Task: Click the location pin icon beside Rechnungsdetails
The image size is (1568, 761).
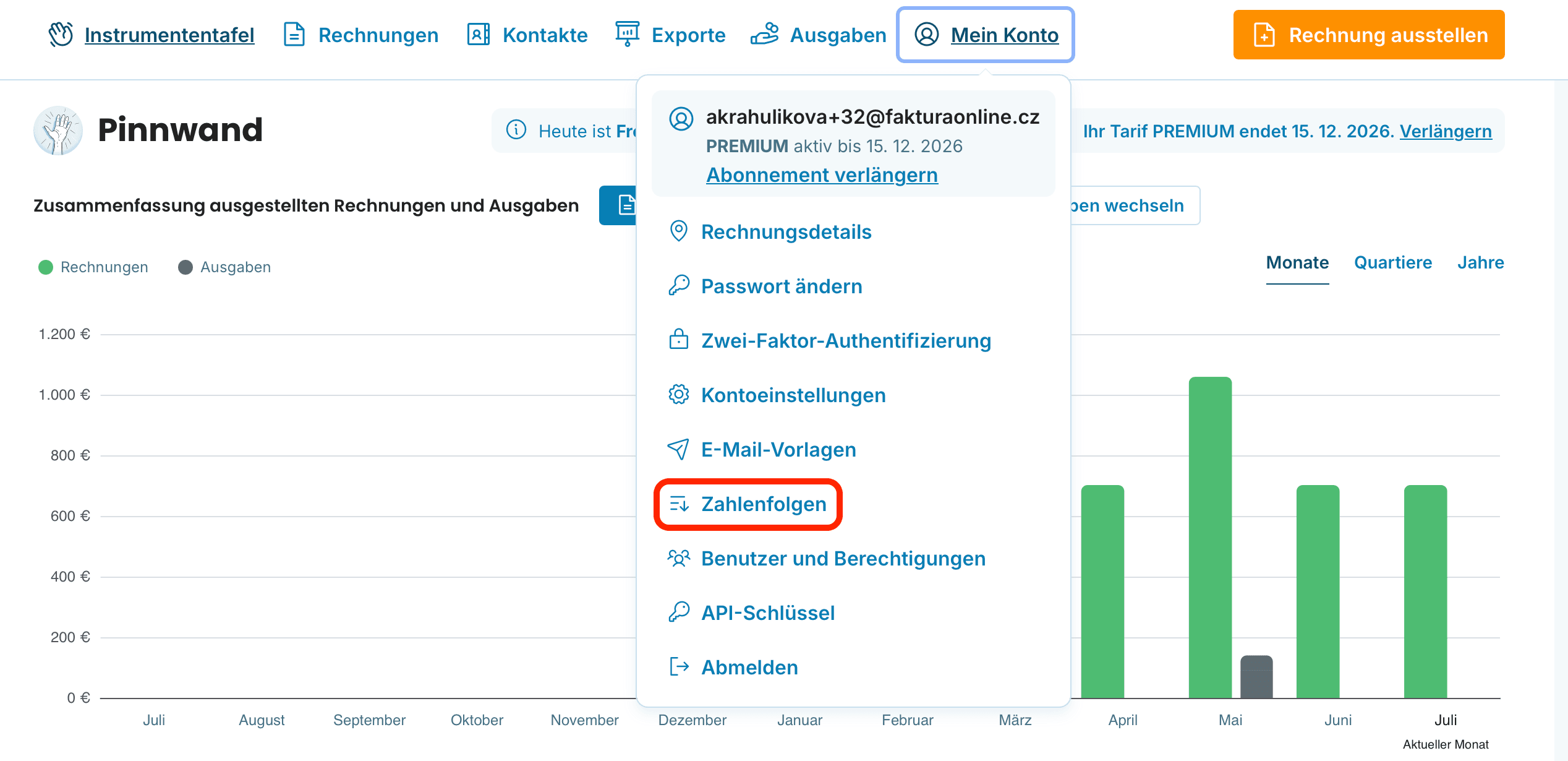Action: 679,231
